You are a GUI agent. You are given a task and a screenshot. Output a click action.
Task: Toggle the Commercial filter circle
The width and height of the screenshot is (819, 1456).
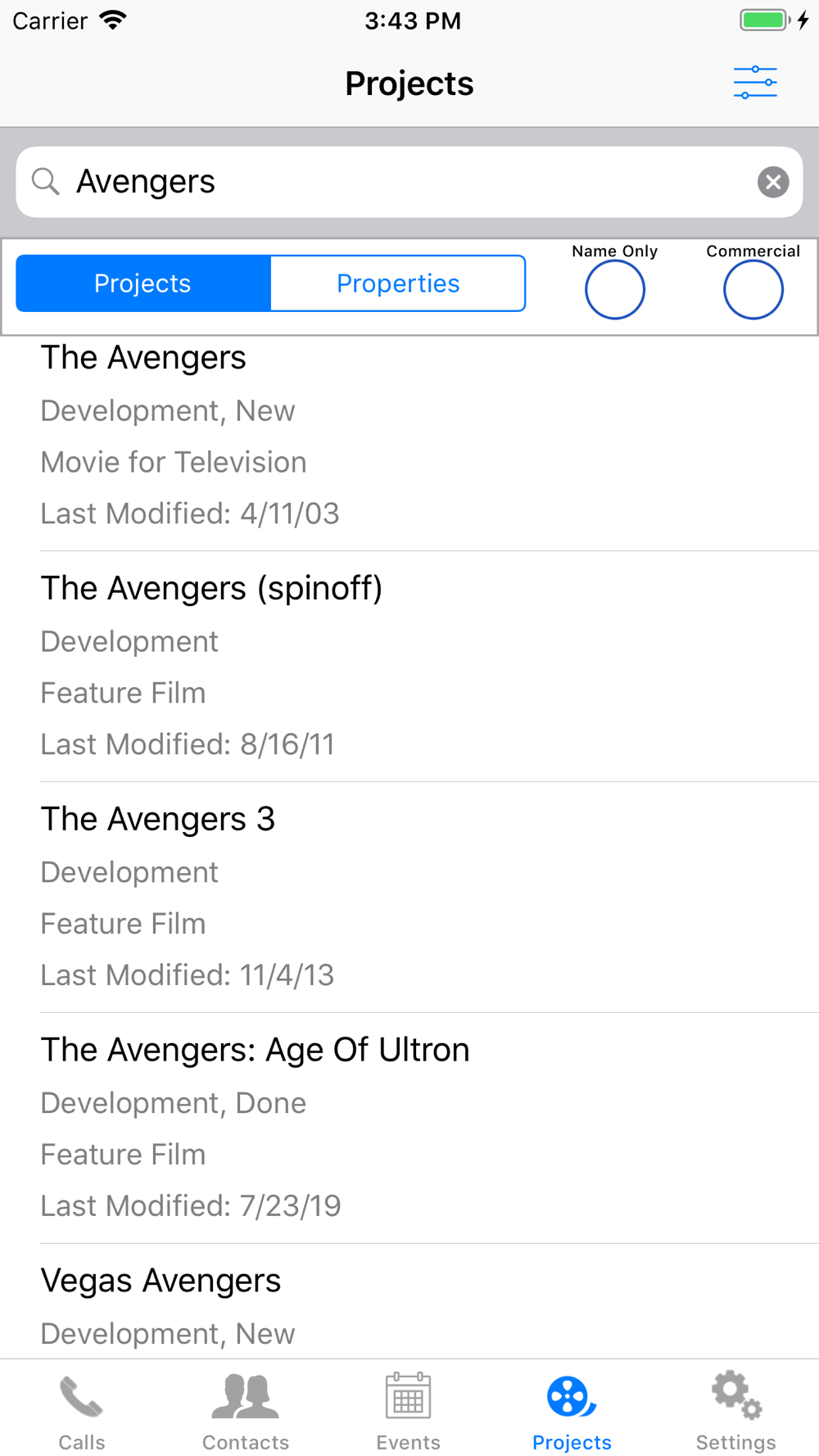[753, 289]
